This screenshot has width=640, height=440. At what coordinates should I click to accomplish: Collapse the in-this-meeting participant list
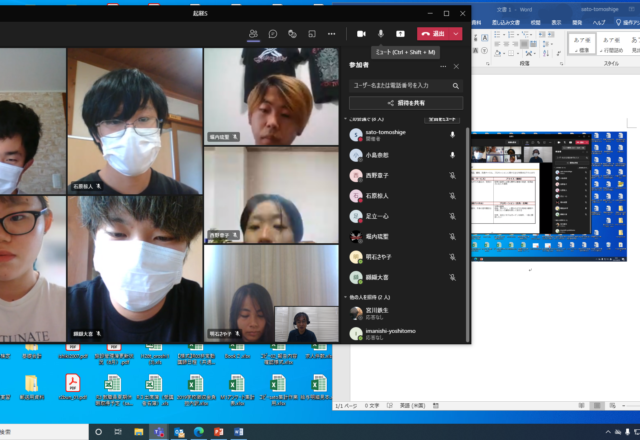point(345,119)
